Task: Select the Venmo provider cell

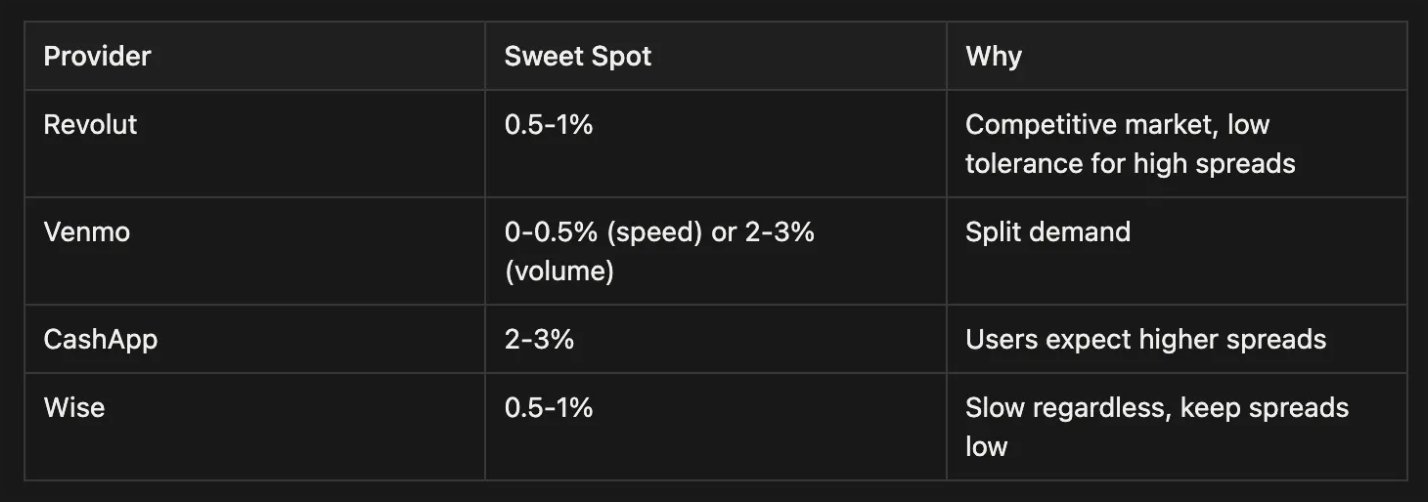Action: click(86, 232)
